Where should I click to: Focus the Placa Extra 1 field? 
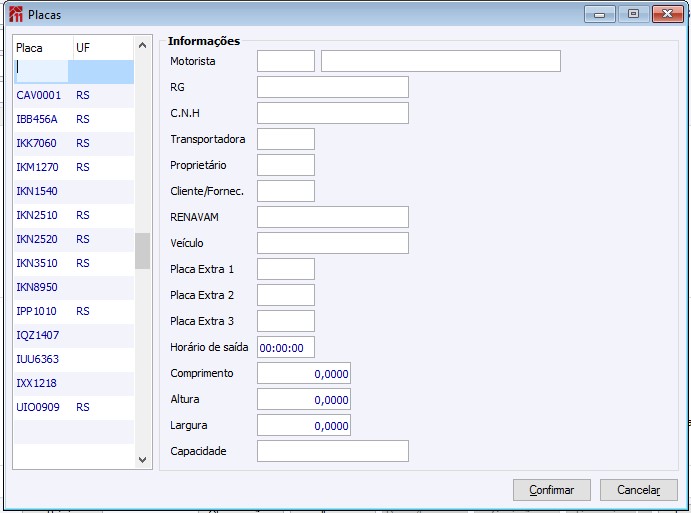click(x=286, y=269)
